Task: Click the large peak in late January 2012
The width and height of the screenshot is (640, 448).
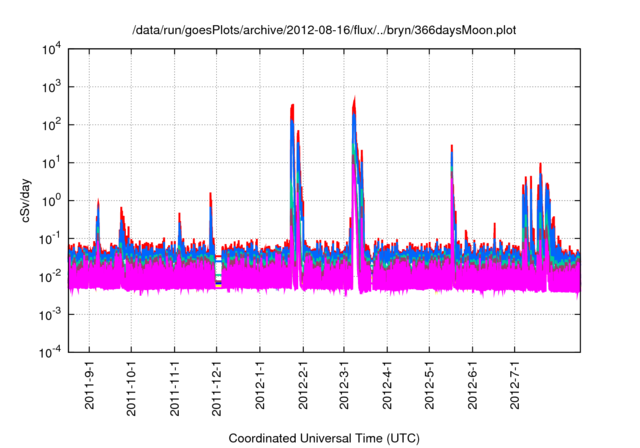Action: [292, 108]
